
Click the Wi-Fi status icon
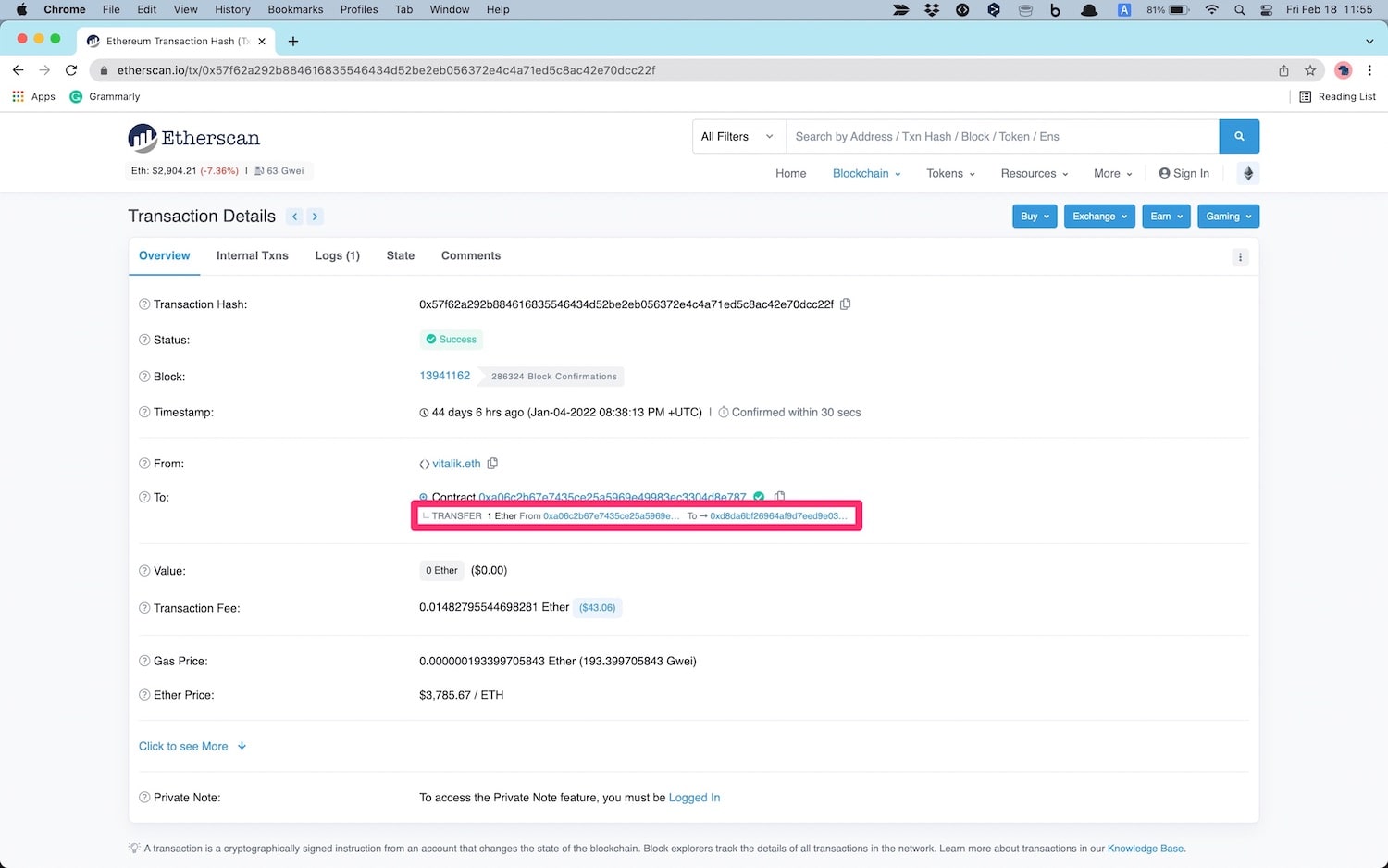click(x=1211, y=9)
